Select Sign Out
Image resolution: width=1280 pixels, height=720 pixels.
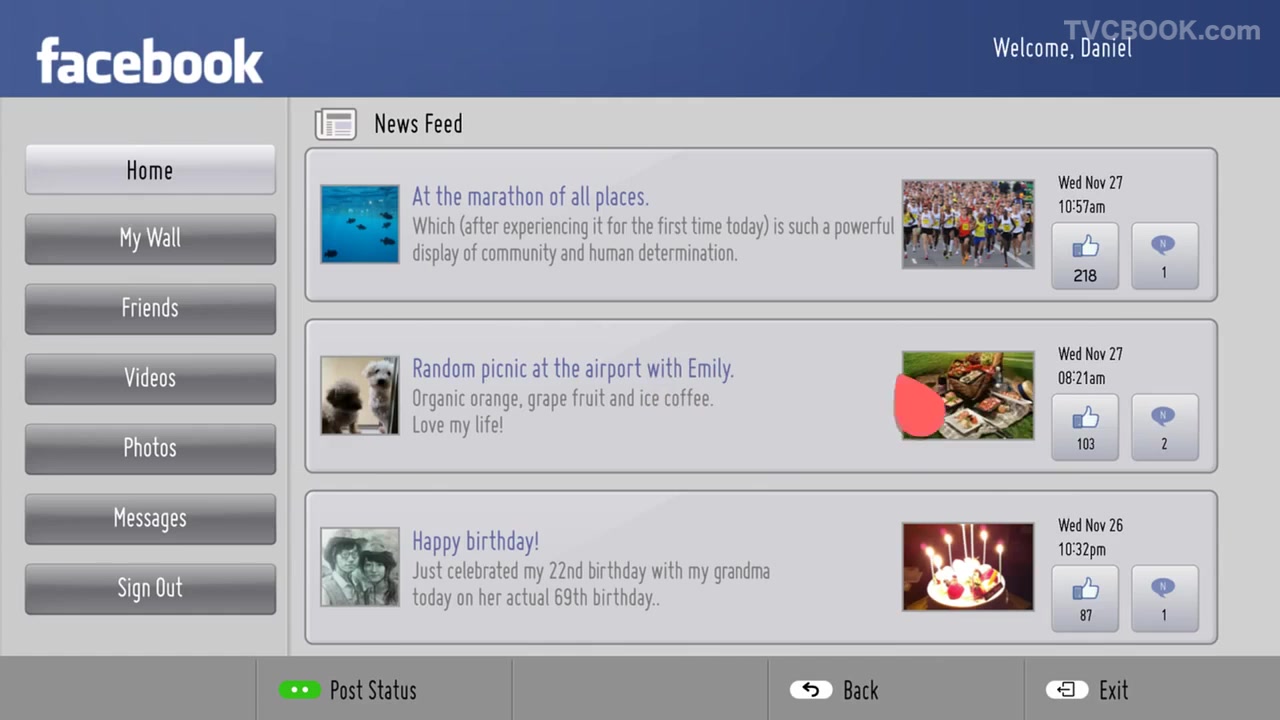click(x=150, y=588)
